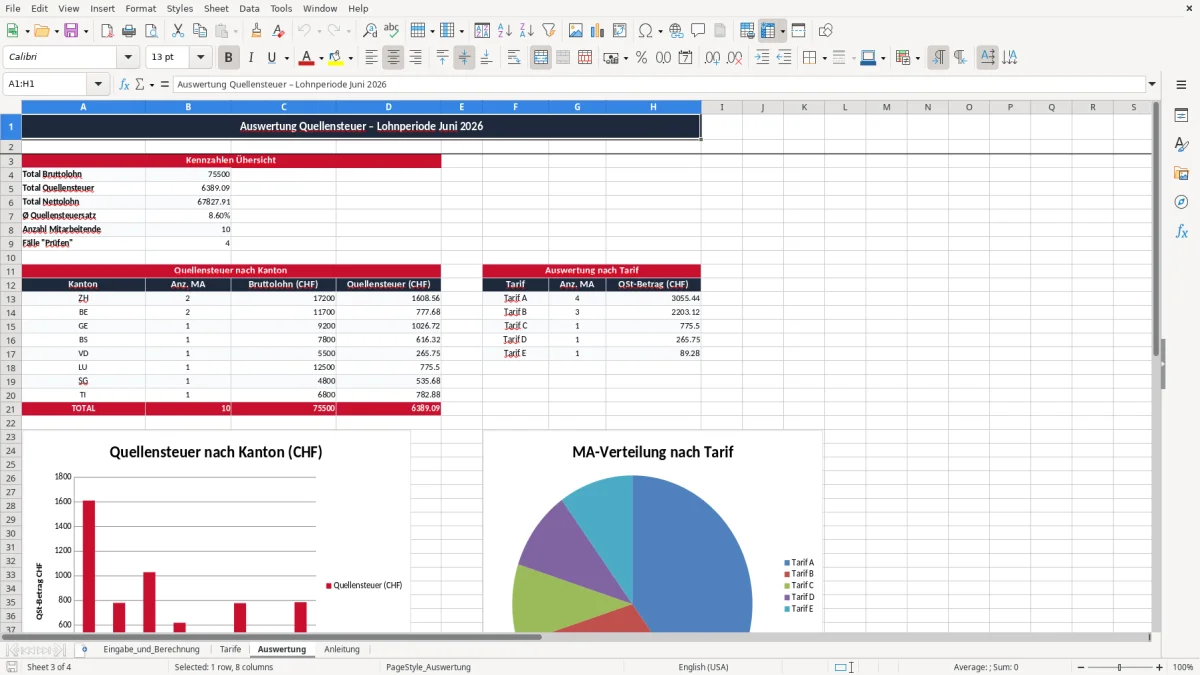The image size is (1200, 675).
Task: Switch to the Tarife sheet tab
Action: (x=231, y=649)
